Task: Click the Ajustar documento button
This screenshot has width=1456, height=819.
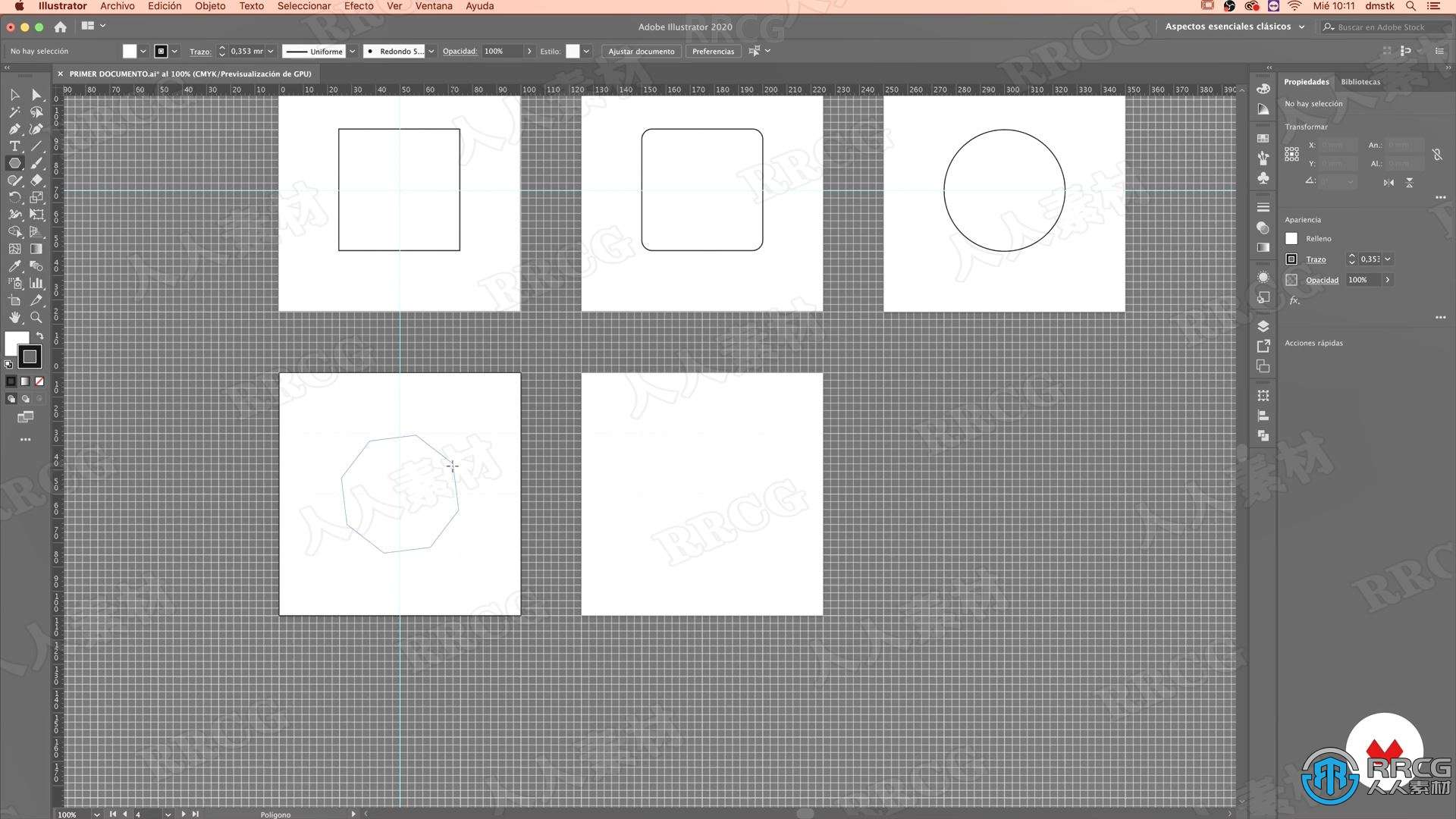Action: point(642,52)
